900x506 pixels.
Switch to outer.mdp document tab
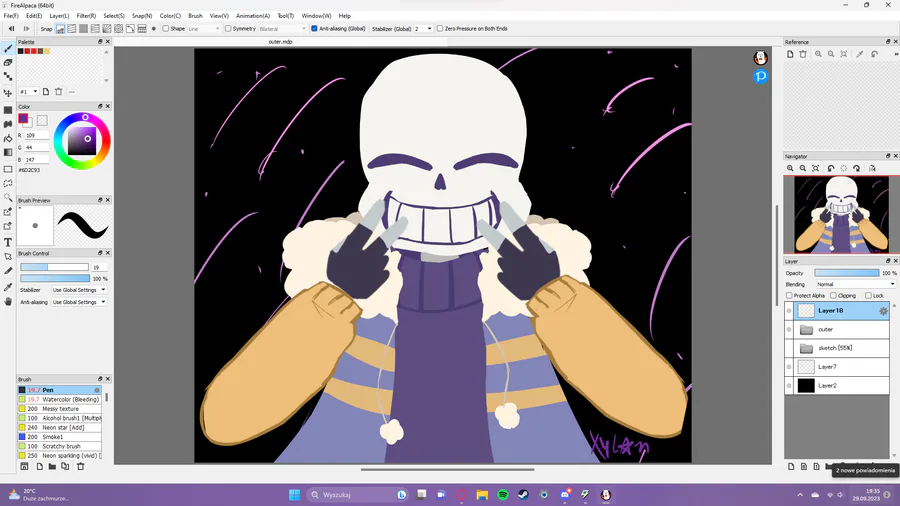(280, 42)
